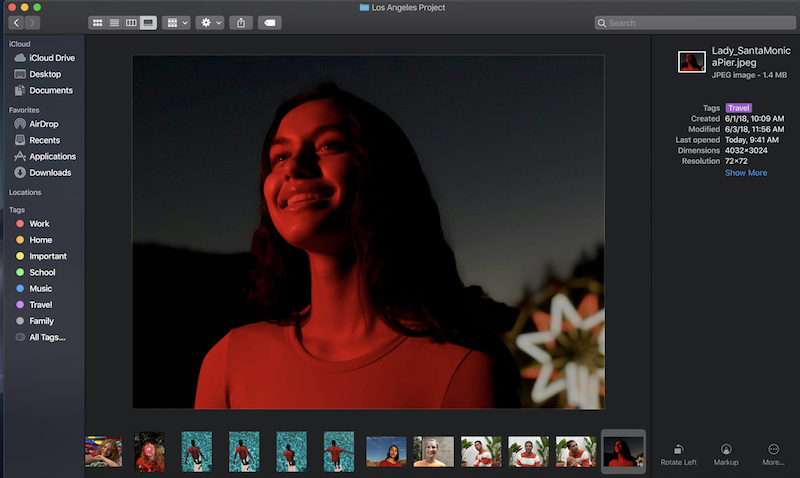Open Recents in the sidebar

[x=44, y=140]
